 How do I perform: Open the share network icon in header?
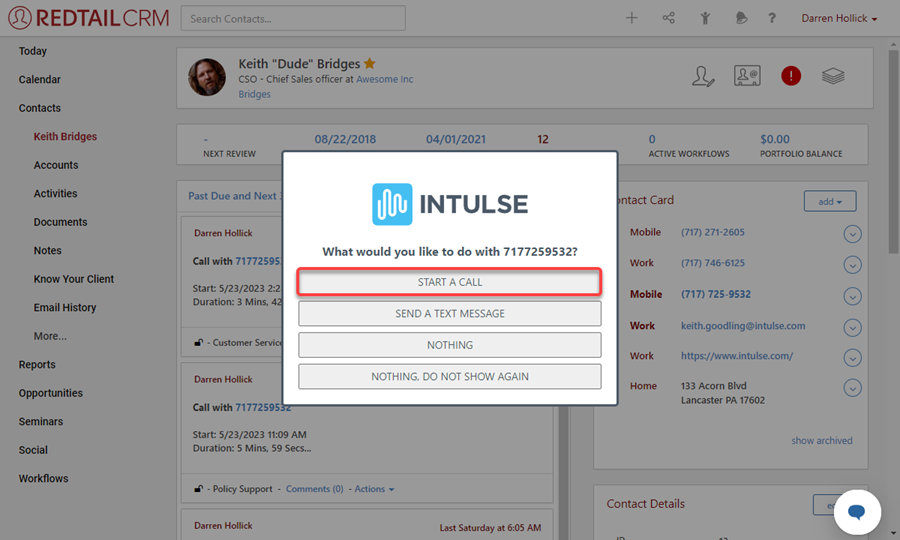[x=669, y=18]
